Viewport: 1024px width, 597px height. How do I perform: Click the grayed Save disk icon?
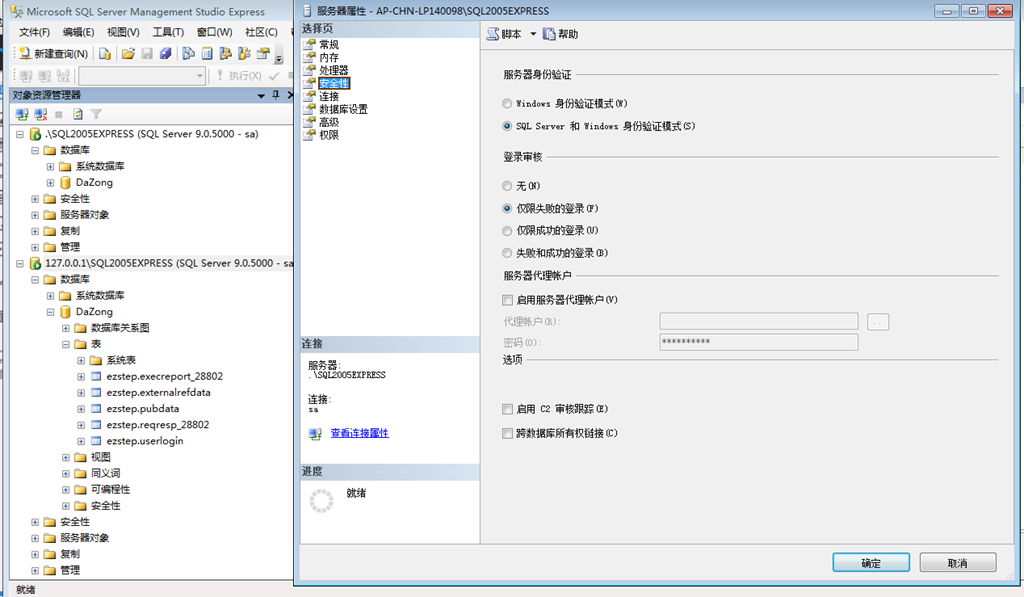pyautogui.click(x=147, y=54)
